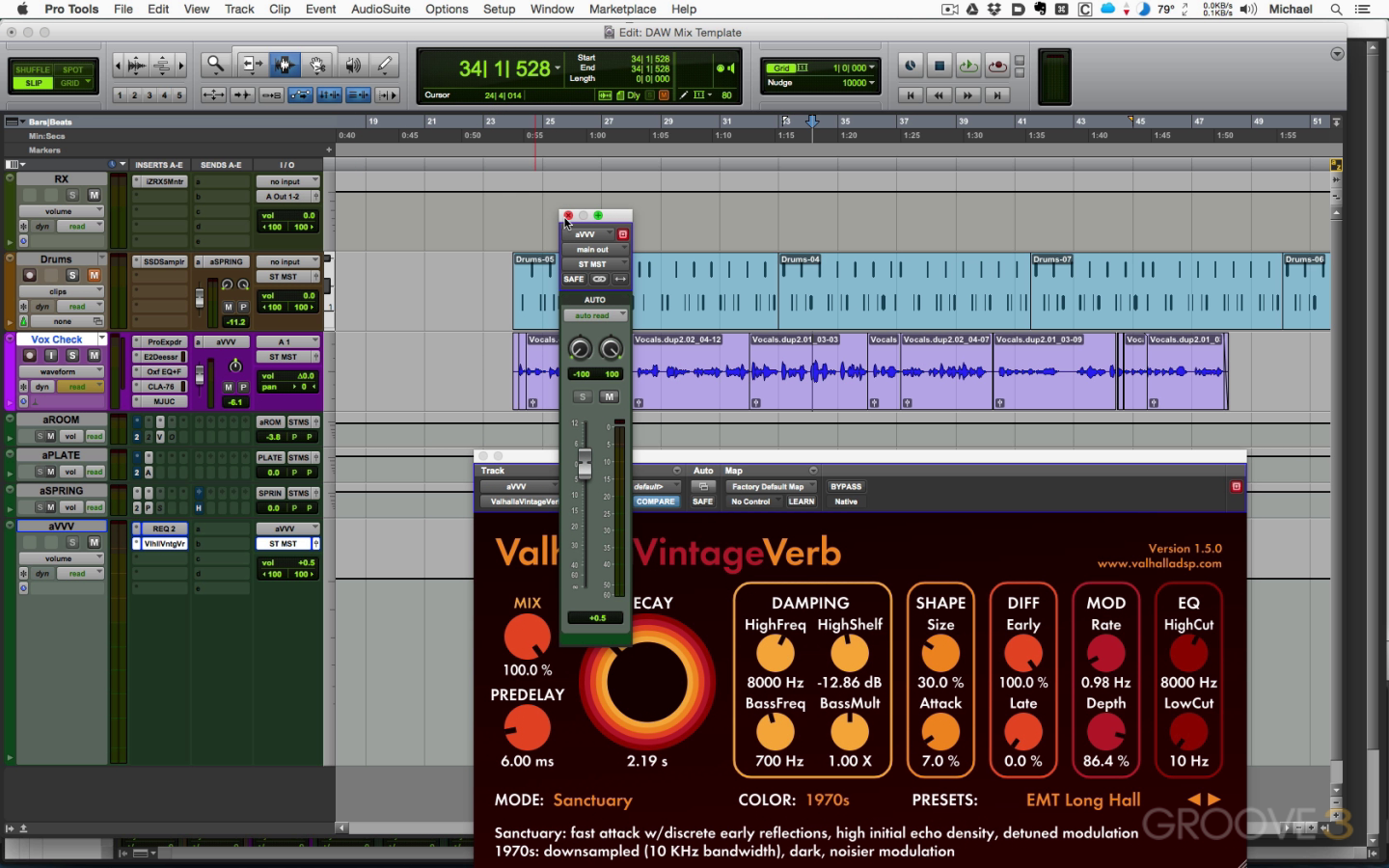Click the Play transport button

968,66
